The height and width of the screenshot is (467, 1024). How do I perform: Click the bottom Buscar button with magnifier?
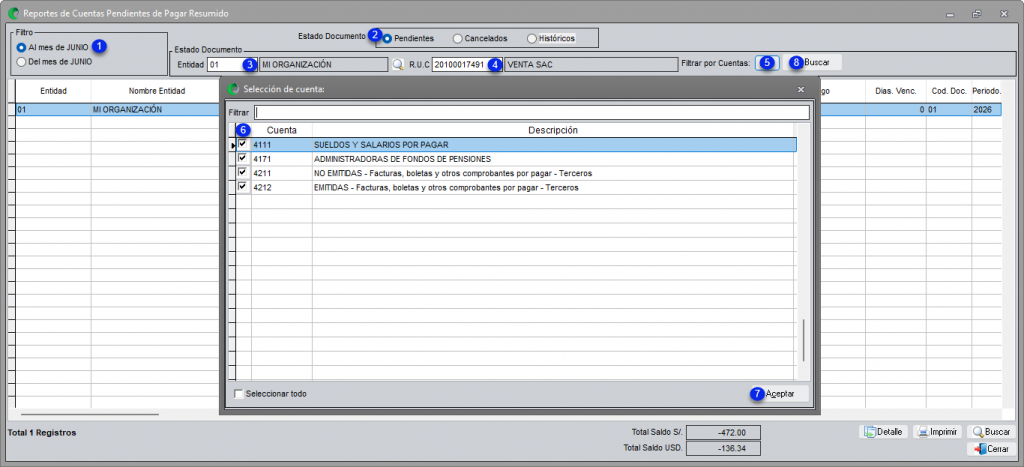click(x=991, y=432)
